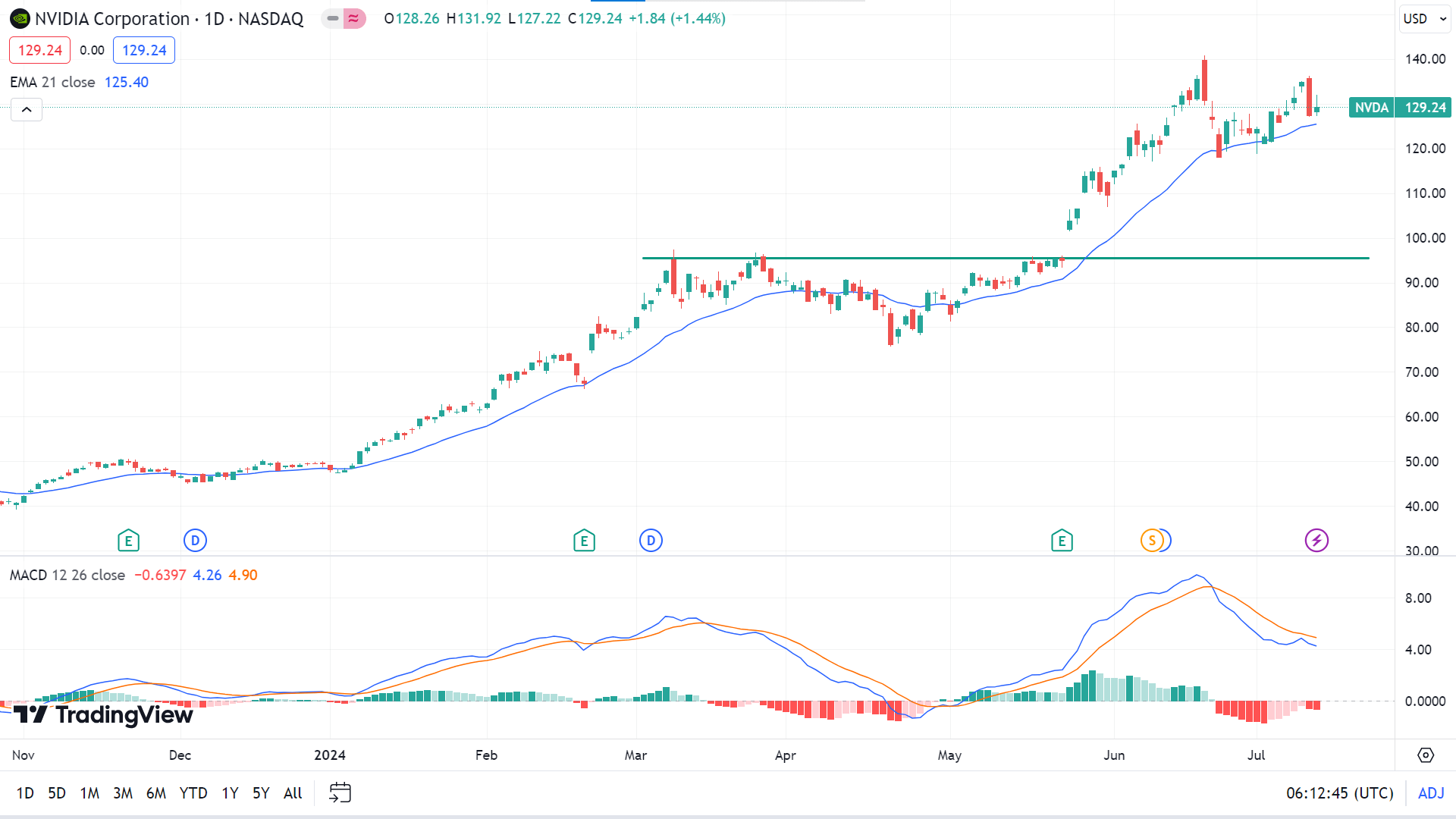
Task: Select the 1Y time range
Action: point(230,793)
